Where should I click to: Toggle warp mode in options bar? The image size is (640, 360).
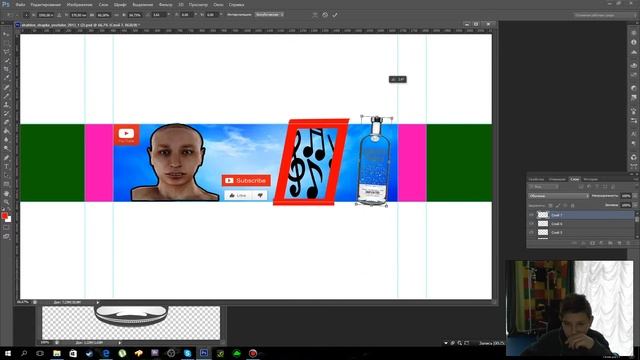coord(315,15)
